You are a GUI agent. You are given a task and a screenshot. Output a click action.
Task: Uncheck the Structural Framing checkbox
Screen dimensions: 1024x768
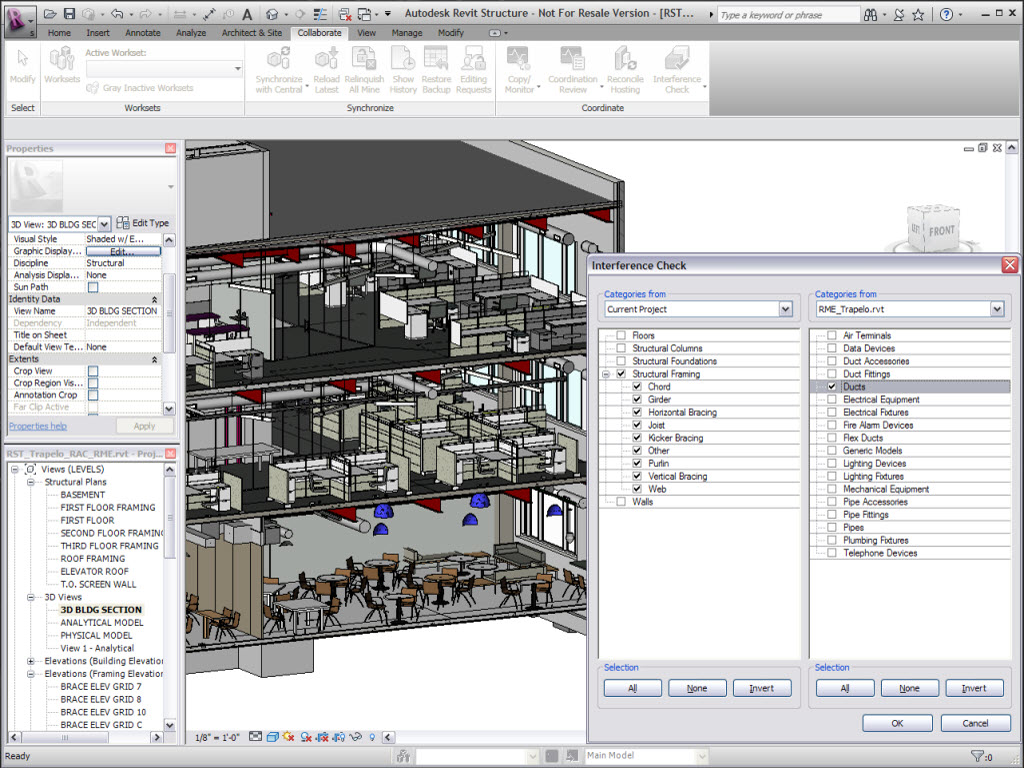(621, 374)
